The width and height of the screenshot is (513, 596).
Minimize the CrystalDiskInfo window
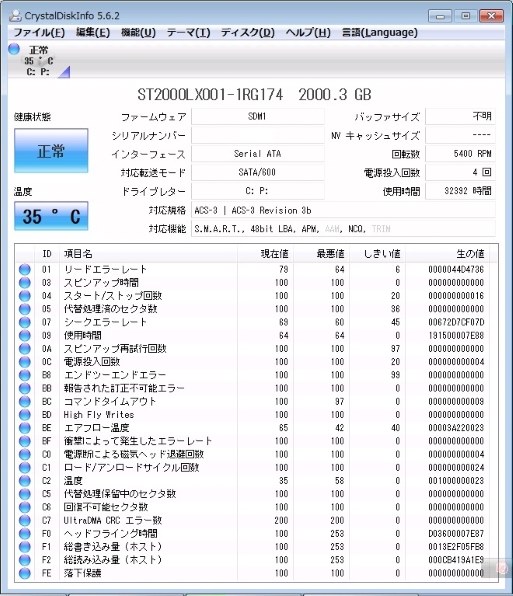click(440, 16)
